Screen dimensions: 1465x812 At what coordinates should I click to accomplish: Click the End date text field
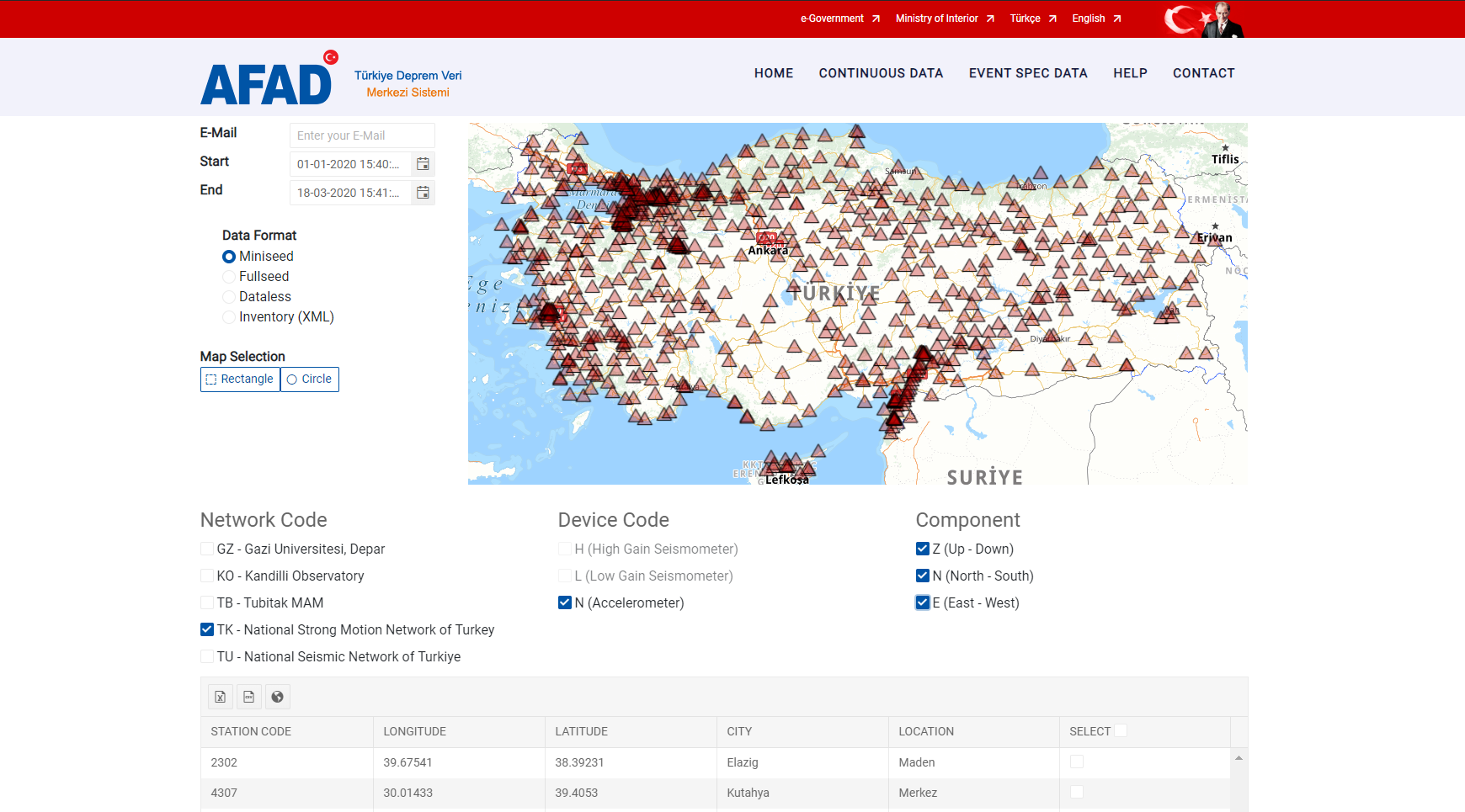(x=350, y=193)
